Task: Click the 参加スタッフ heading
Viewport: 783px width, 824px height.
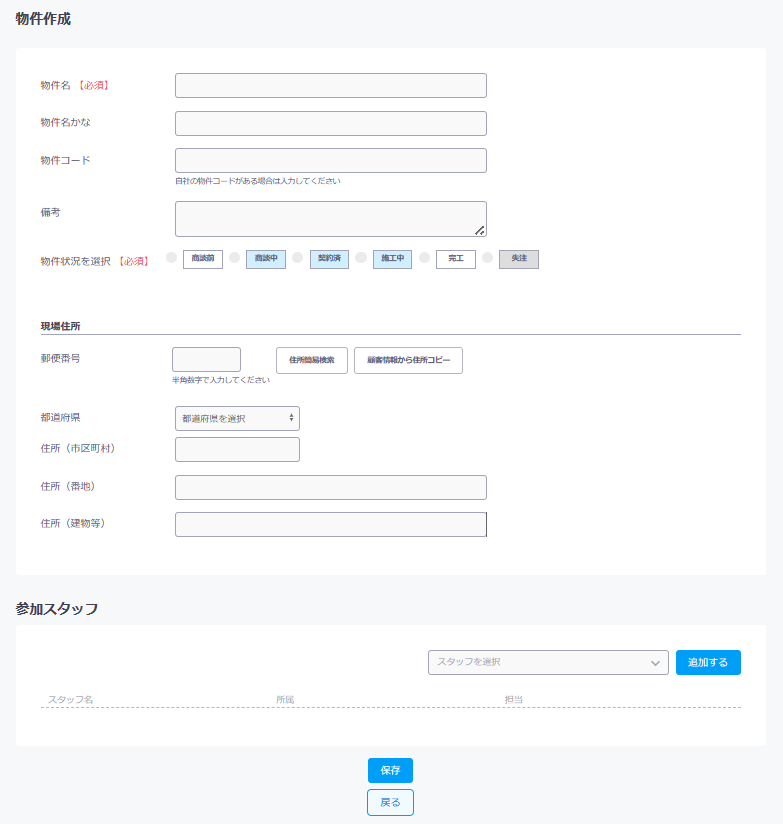Action: tap(57, 609)
